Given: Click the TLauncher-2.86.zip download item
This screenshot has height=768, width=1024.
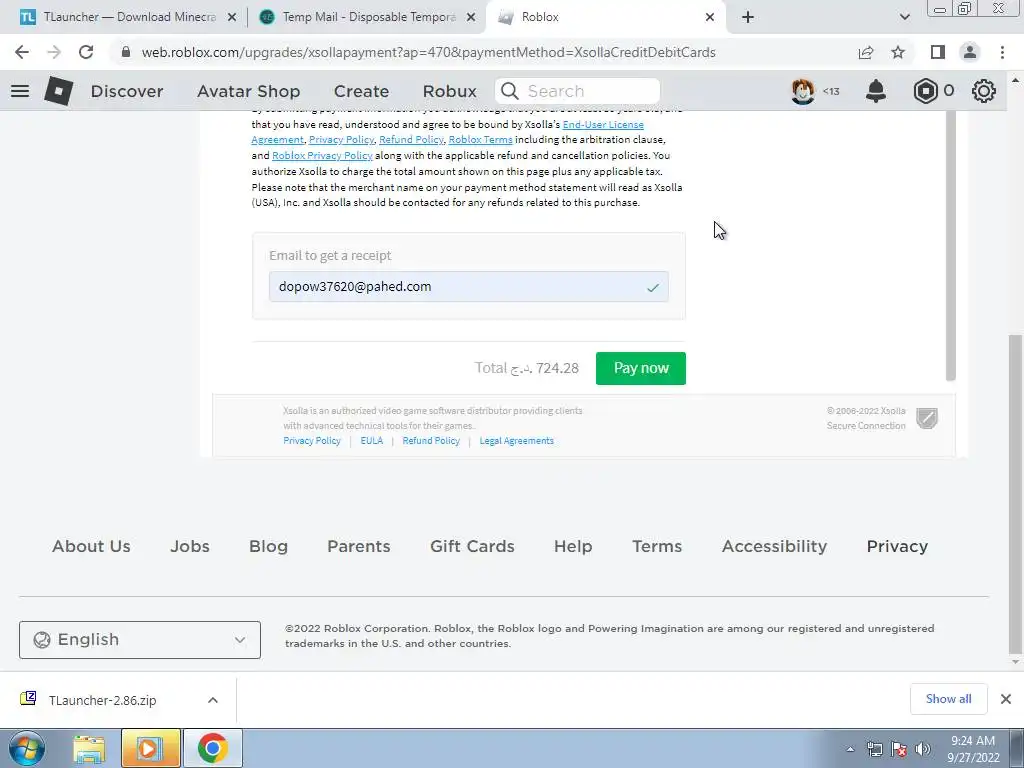Looking at the screenshot, I should pyautogui.click(x=103, y=700).
